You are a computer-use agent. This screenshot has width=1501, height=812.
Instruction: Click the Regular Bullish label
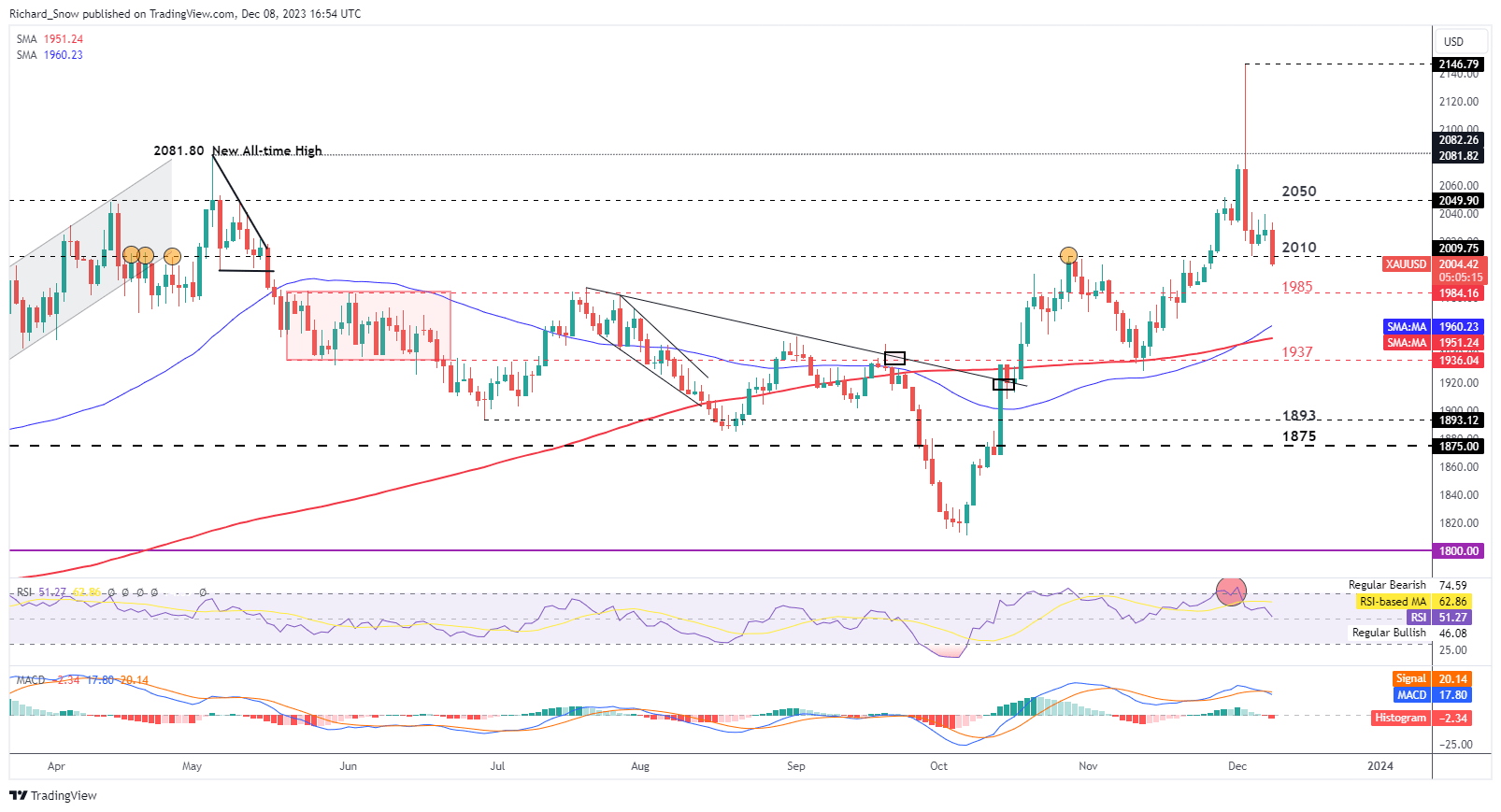1389,633
